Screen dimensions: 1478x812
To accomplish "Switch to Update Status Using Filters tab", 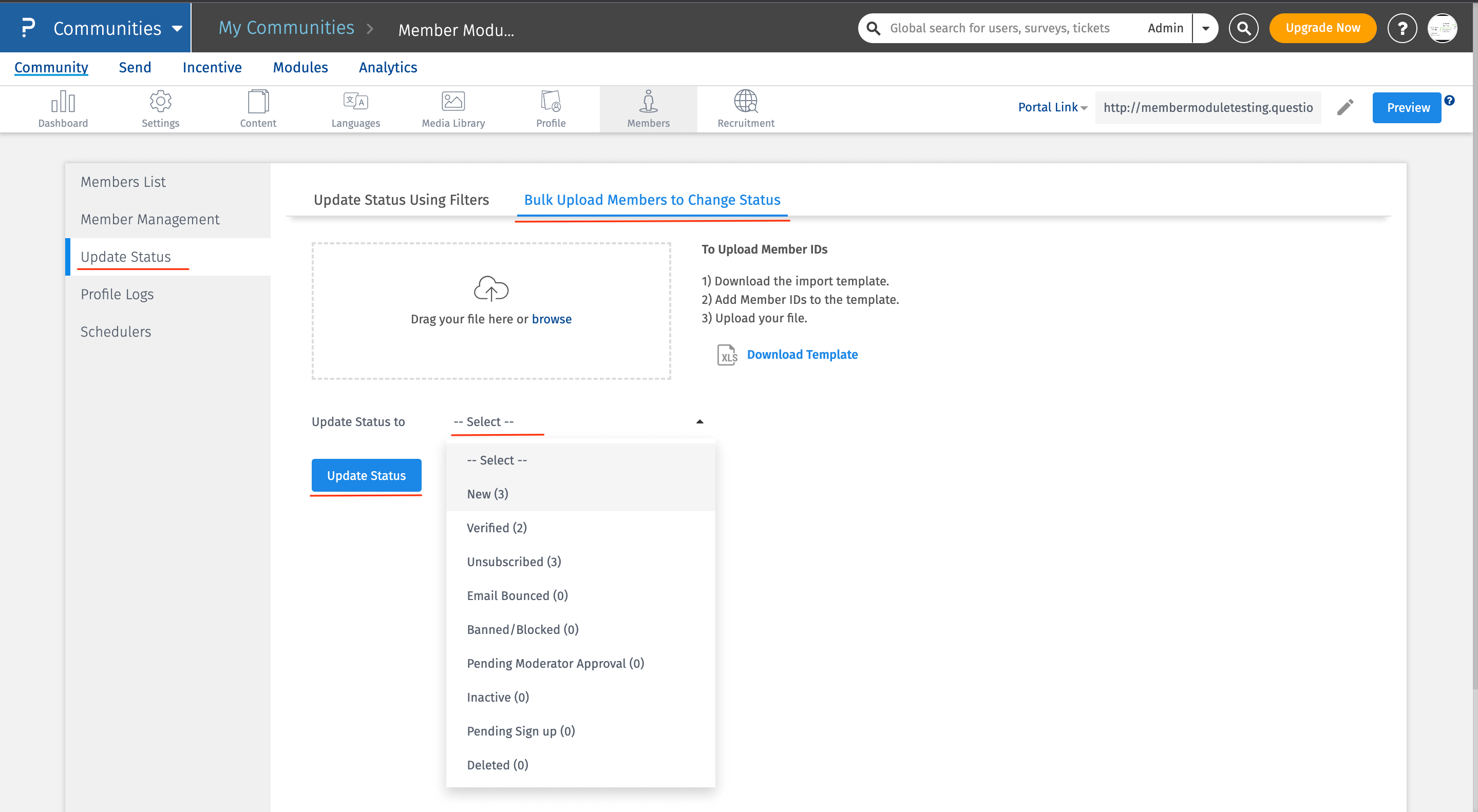I will pos(401,200).
